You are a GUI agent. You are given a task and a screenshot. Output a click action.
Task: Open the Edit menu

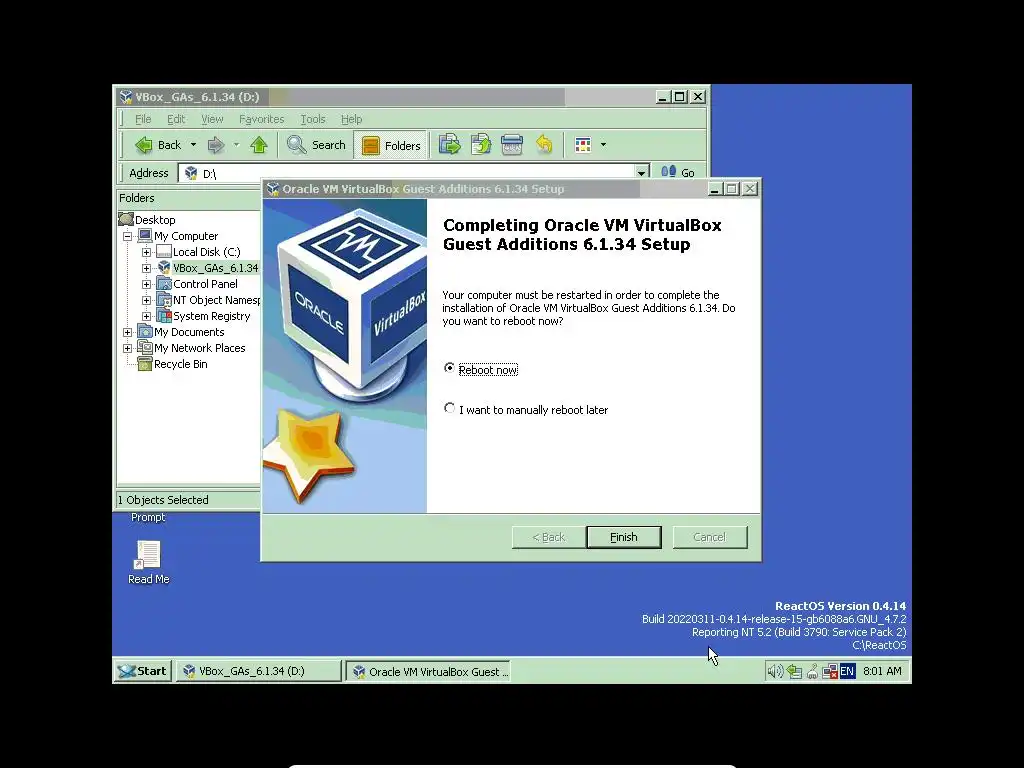(x=176, y=119)
